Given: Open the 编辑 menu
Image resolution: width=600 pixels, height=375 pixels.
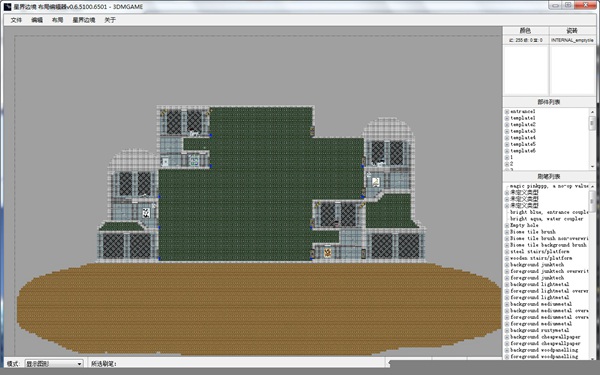Looking at the screenshot, I should point(37,20).
